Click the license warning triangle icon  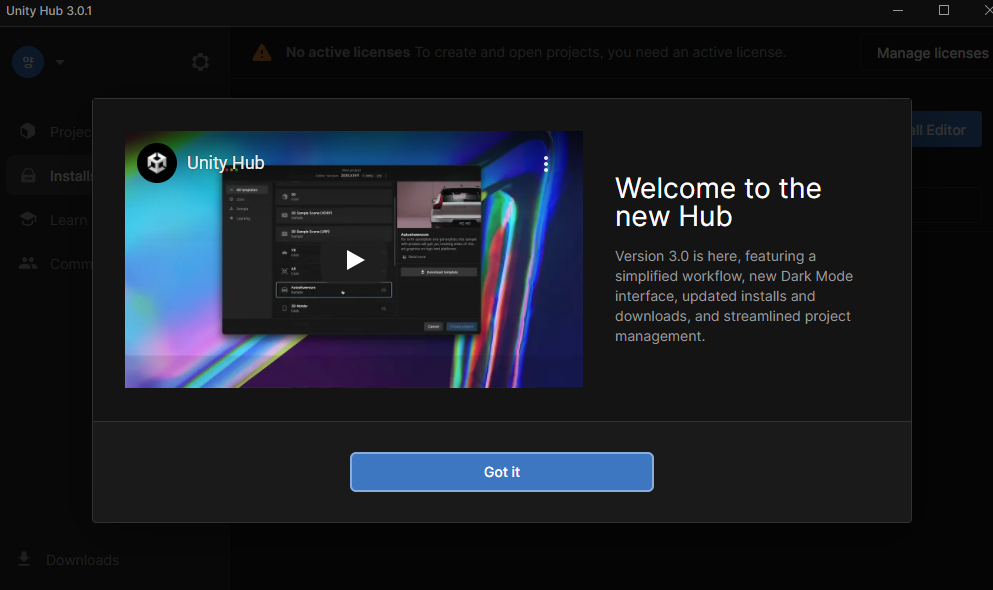(262, 53)
